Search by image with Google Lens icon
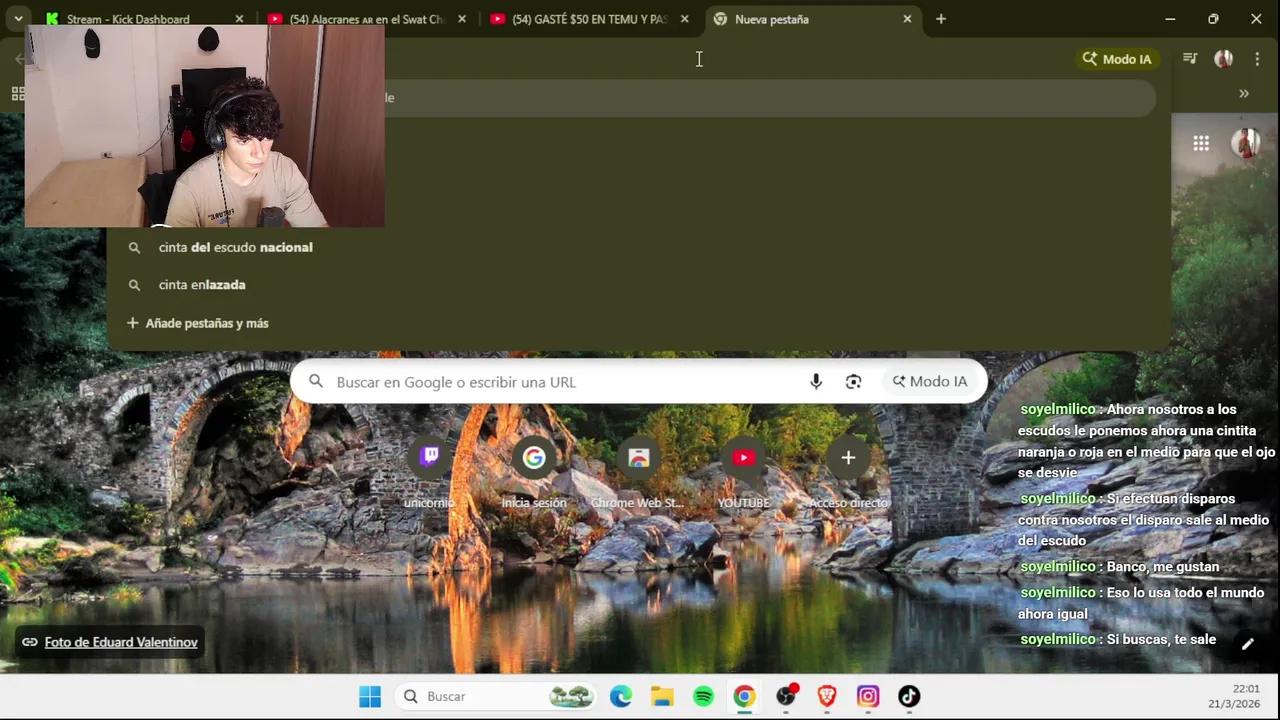Screen dimensions: 1280x720 (x=853, y=381)
